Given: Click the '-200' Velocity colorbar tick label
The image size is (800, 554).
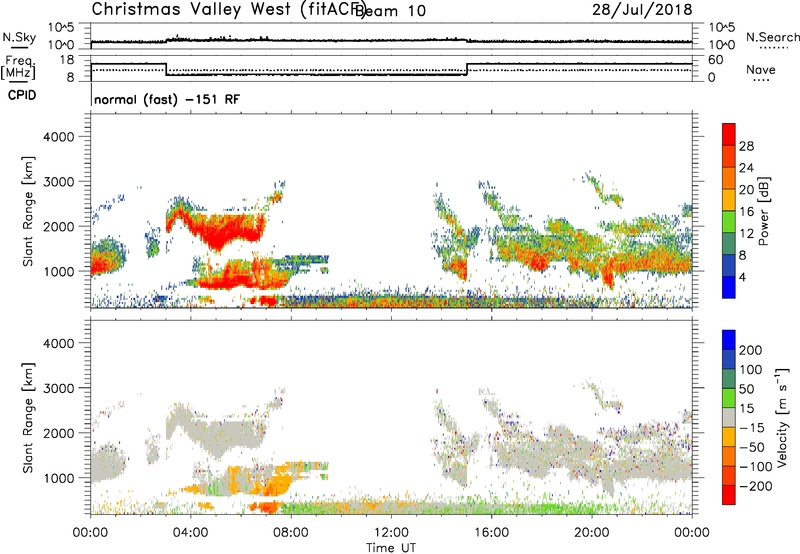Looking at the screenshot, I should (x=755, y=486).
